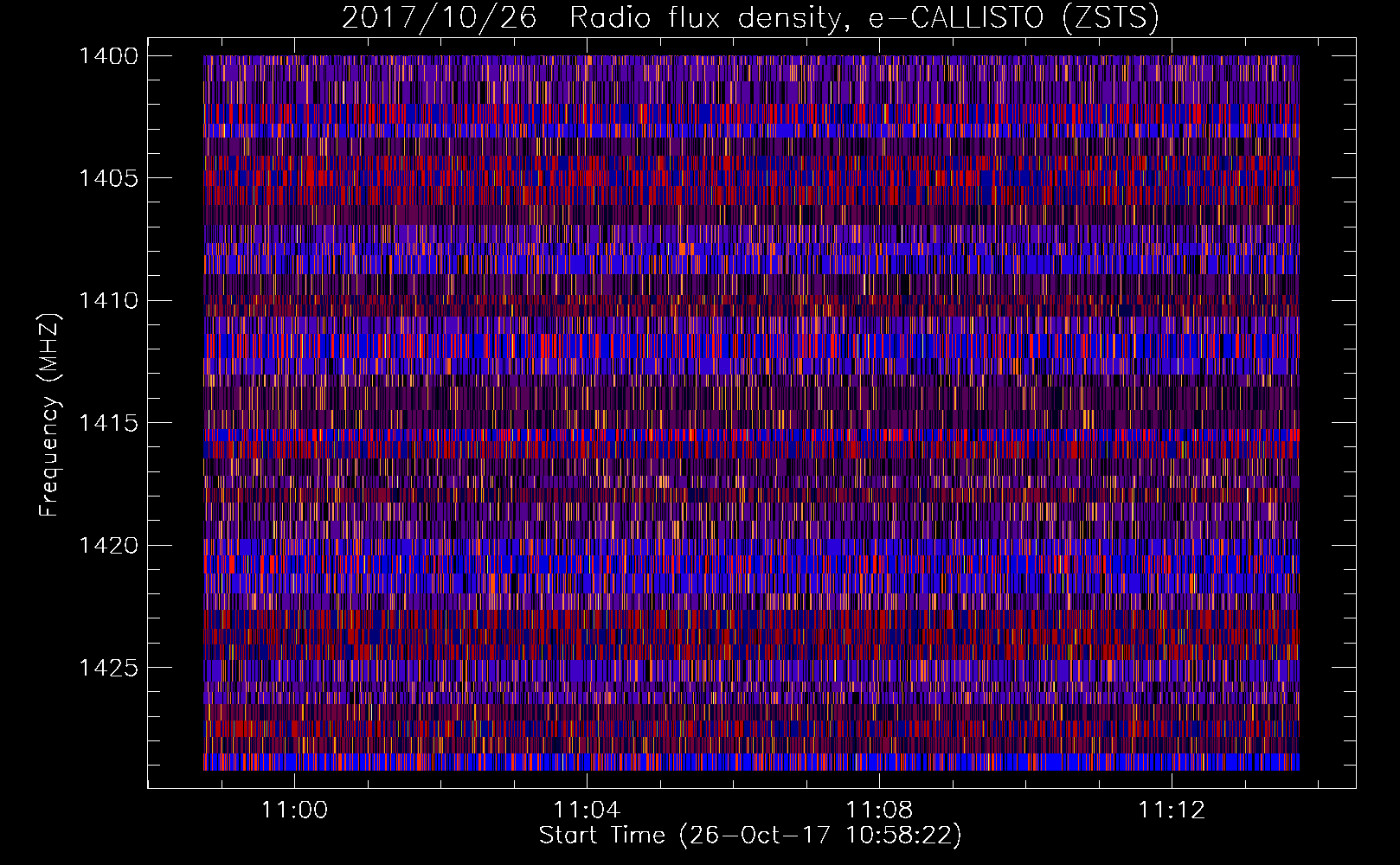The height and width of the screenshot is (865, 1400).
Task: Select the 1405 frequency tick label
Action: click(108, 178)
